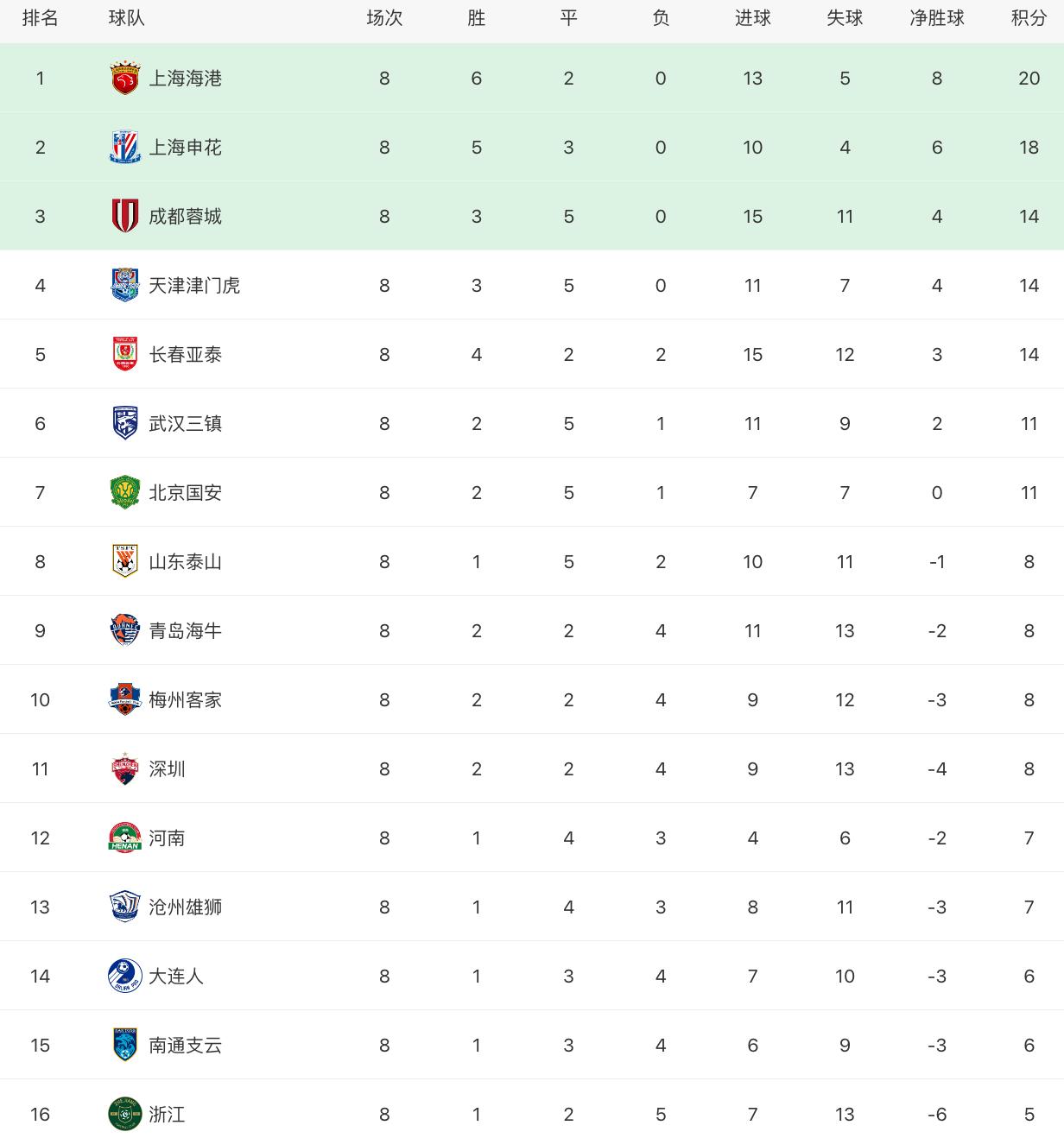Click the 排名 column header
Screen dimensions: 1064x1138
coord(40,18)
